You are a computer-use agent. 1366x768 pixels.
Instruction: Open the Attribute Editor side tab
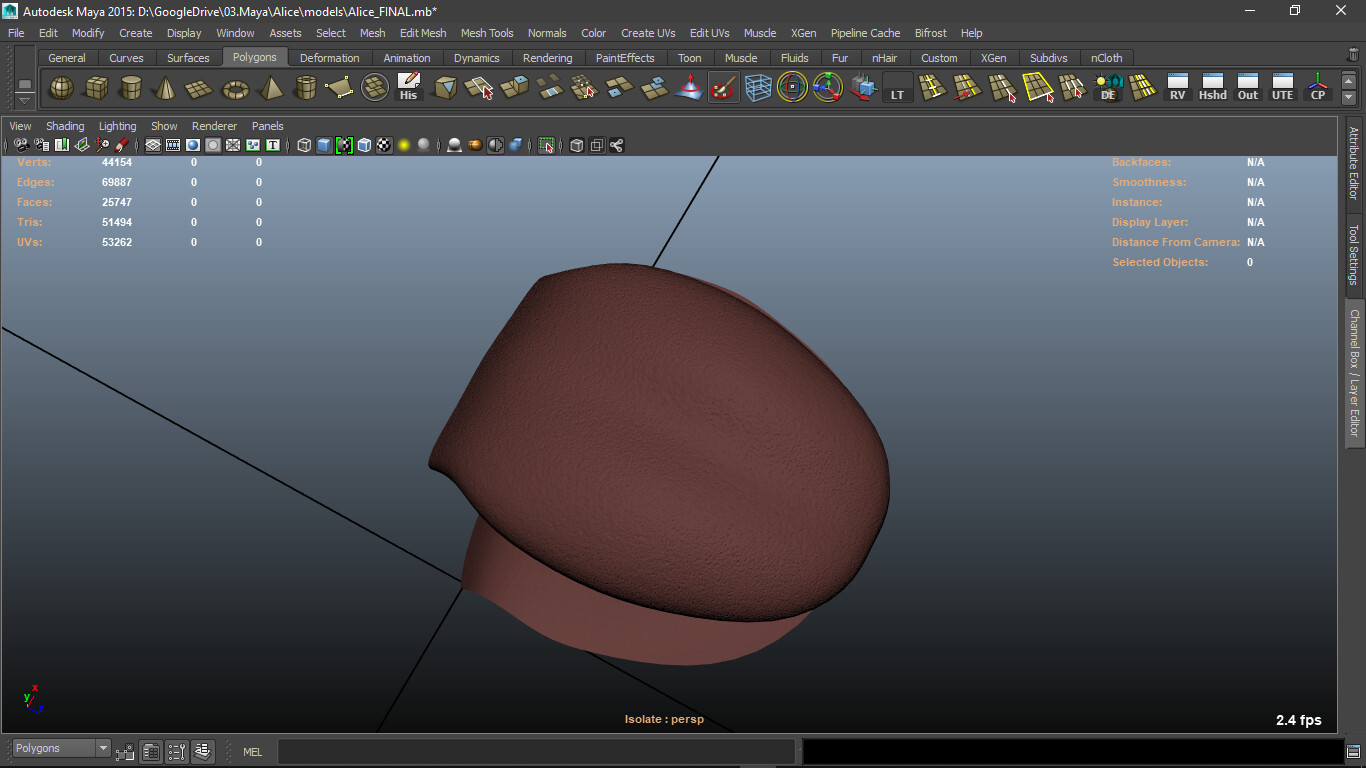(1354, 163)
